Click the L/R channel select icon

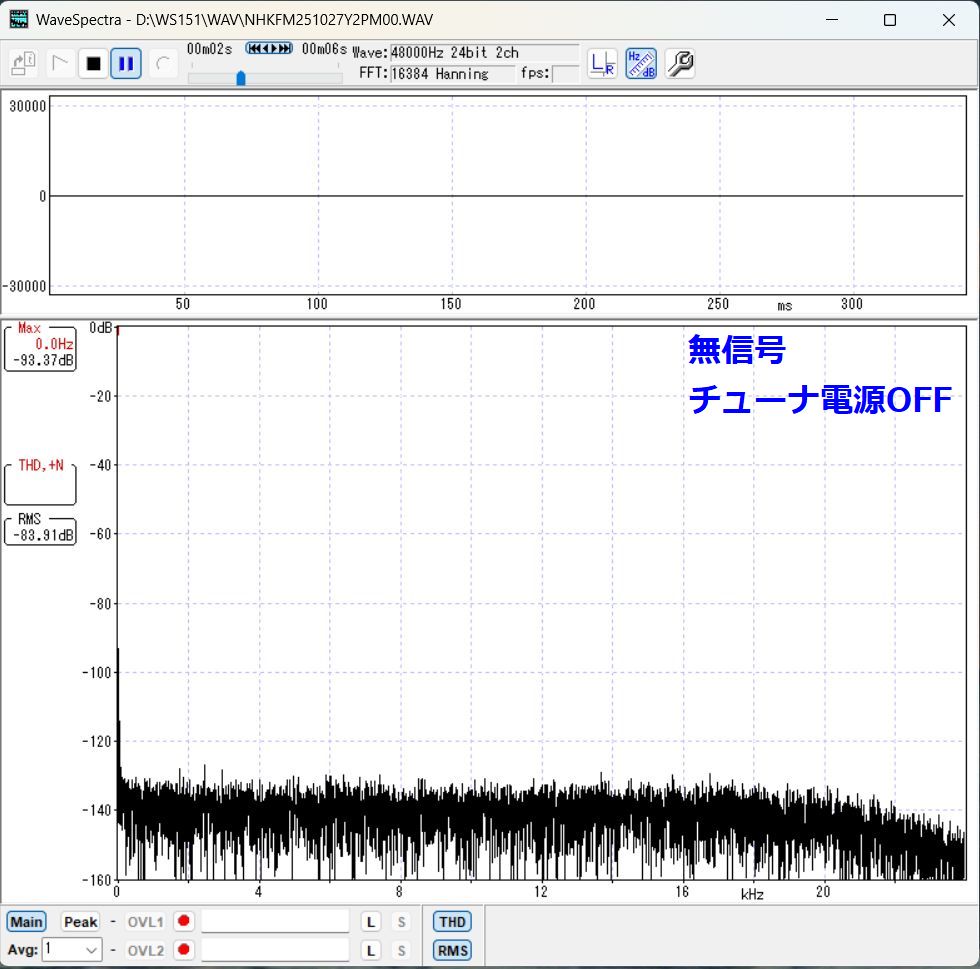click(602, 64)
